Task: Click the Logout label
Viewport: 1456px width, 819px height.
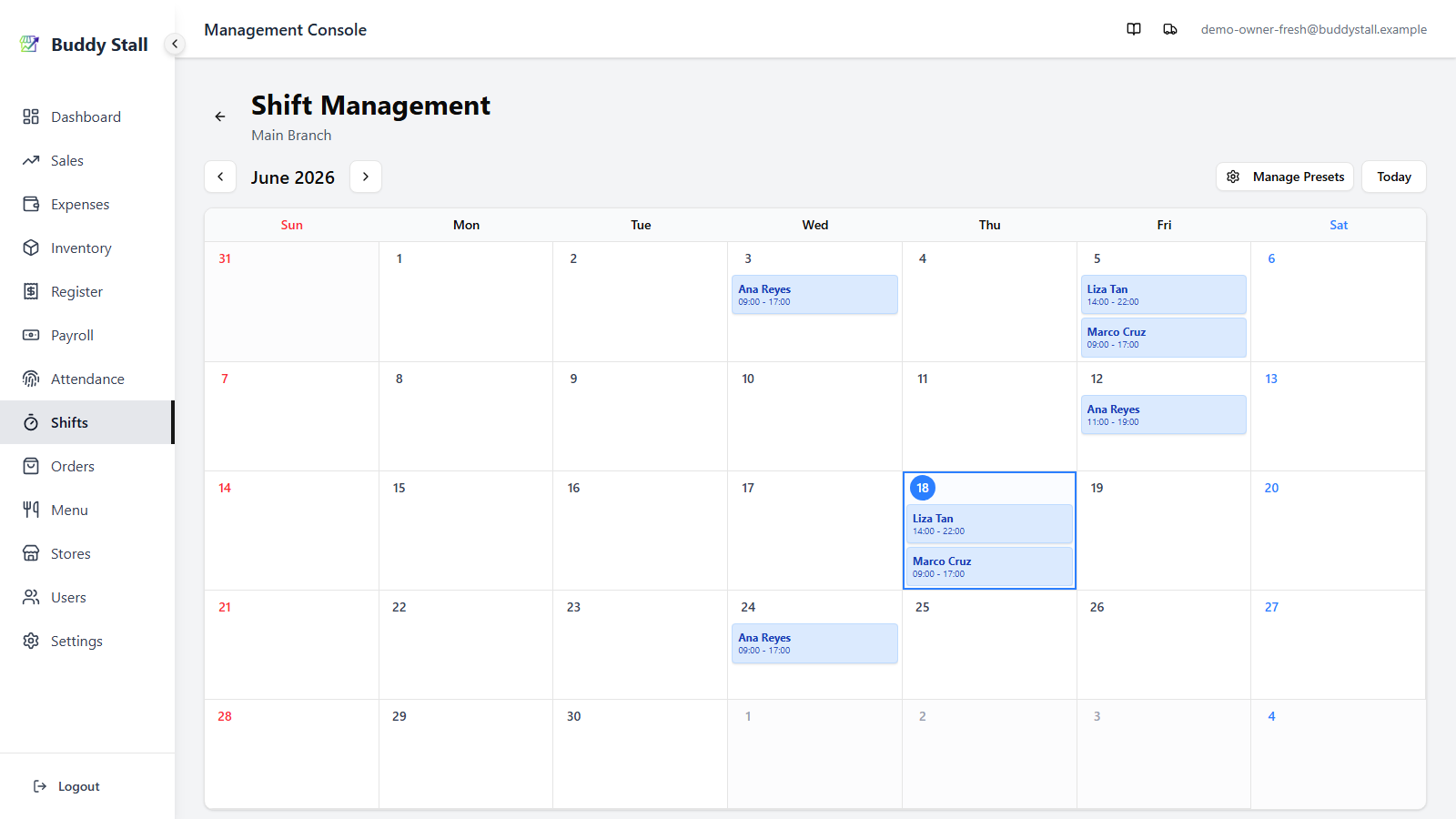Action: point(79,786)
